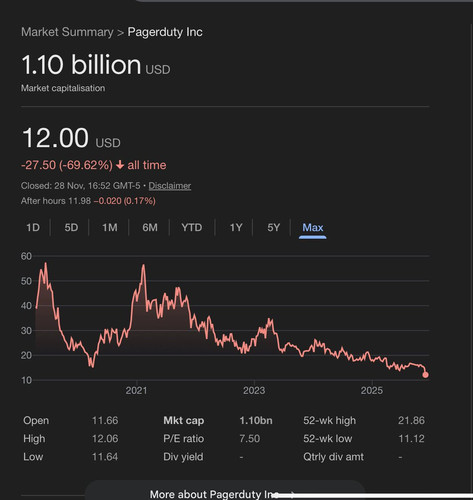
Task: Click the down arrow beside all time
Action: coord(120,165)
